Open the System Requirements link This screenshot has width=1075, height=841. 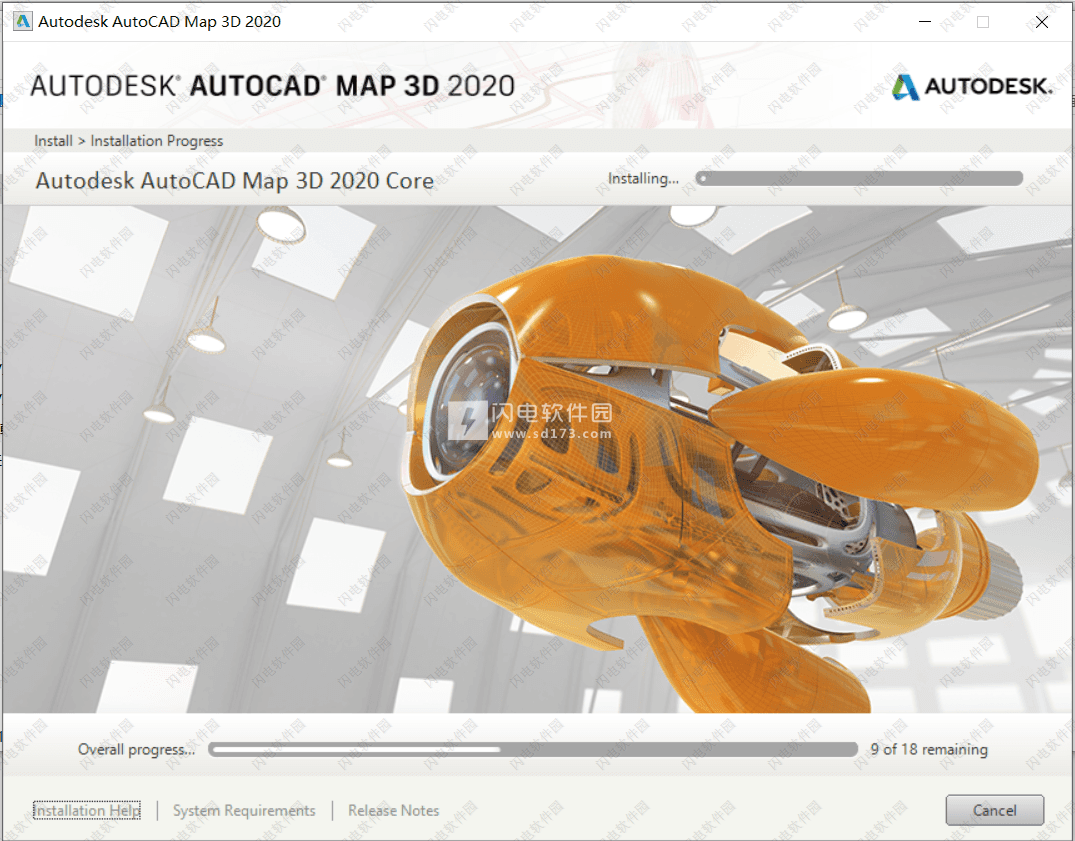tap(244, 810)
